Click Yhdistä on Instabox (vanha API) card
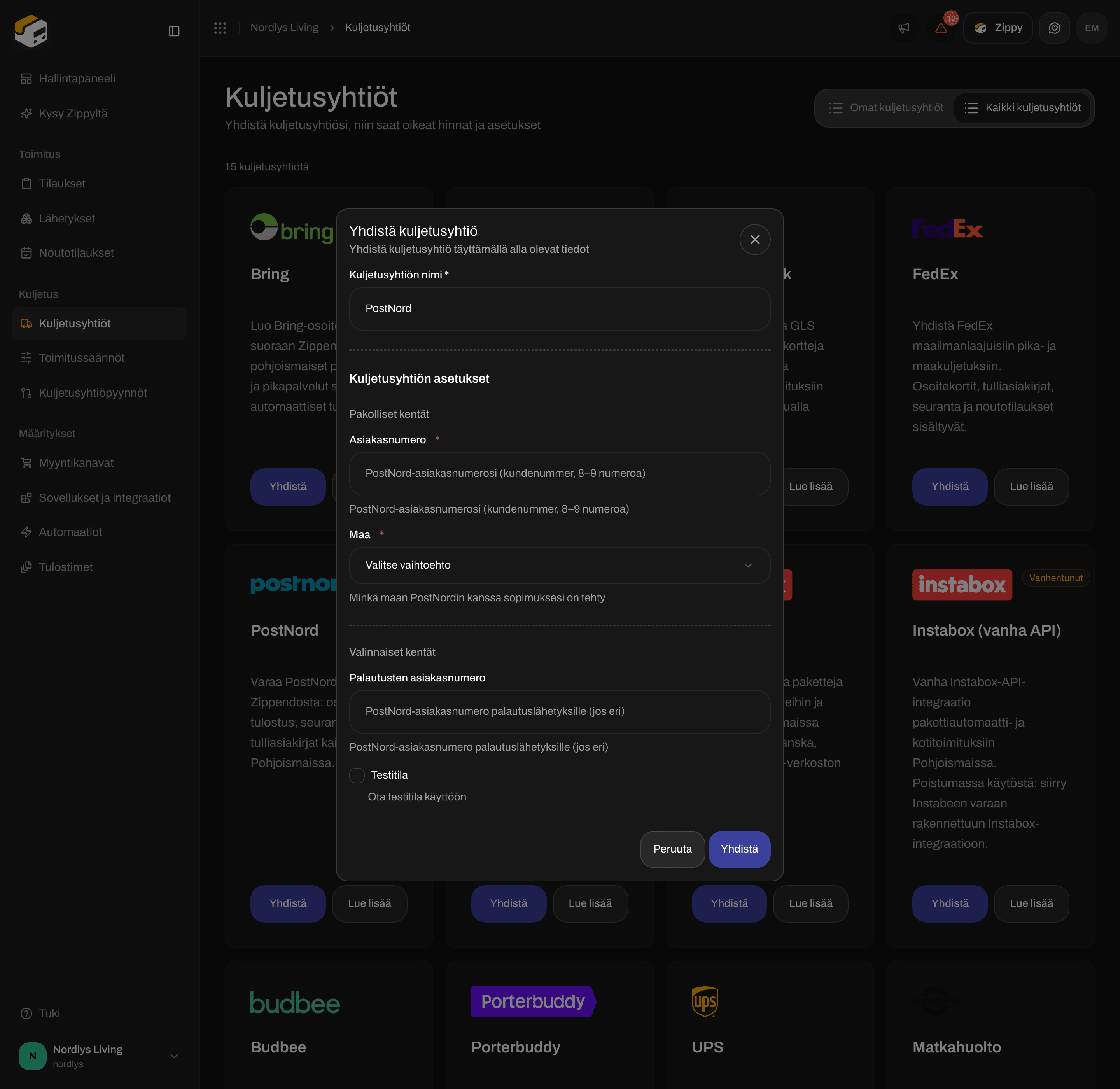Viewport: 1120px width, 1089px height. click(x=950, y=904)
